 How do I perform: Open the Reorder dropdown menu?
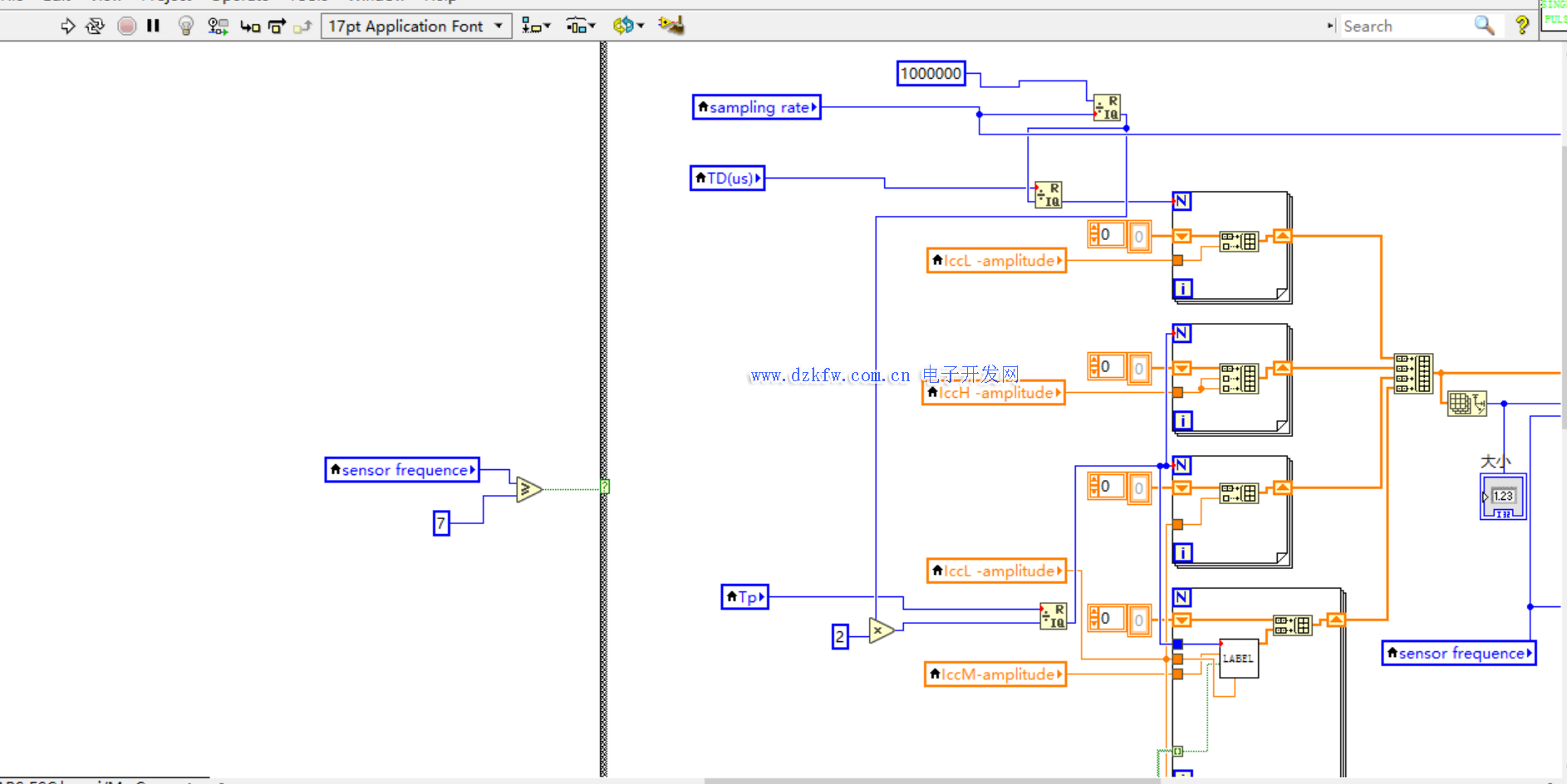(628, 27)
